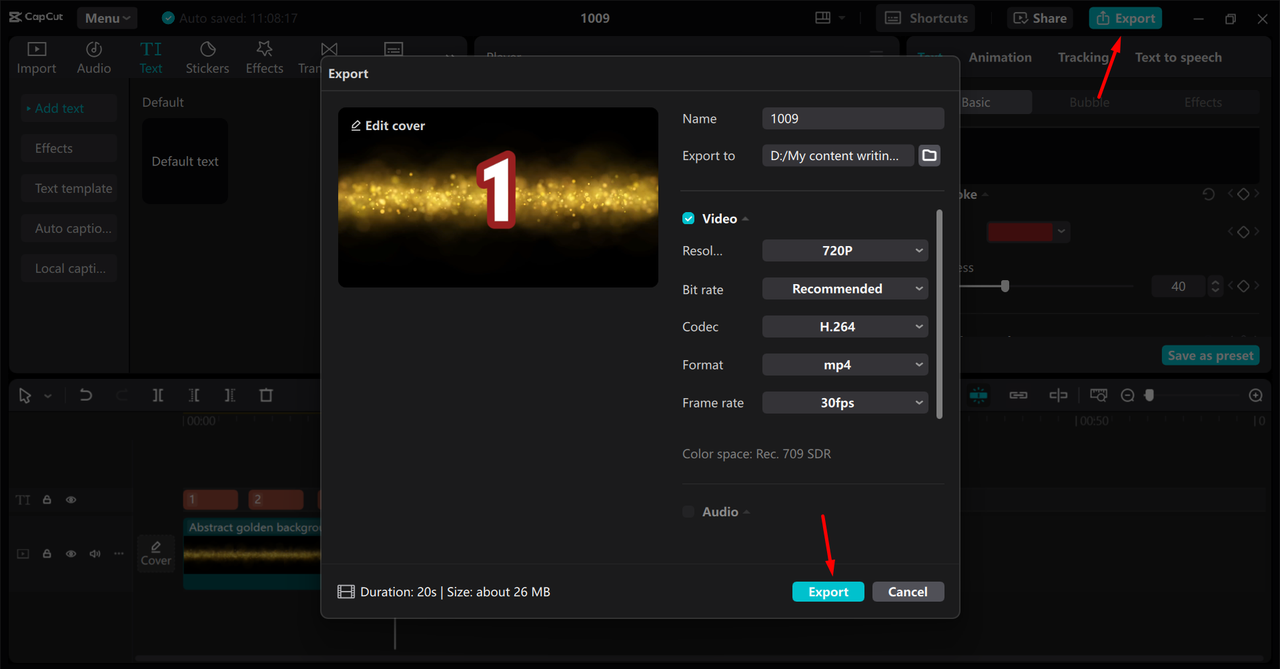Click the stroke thickness slider handle
The image size is (1280, 669).
pos(1005,286)
